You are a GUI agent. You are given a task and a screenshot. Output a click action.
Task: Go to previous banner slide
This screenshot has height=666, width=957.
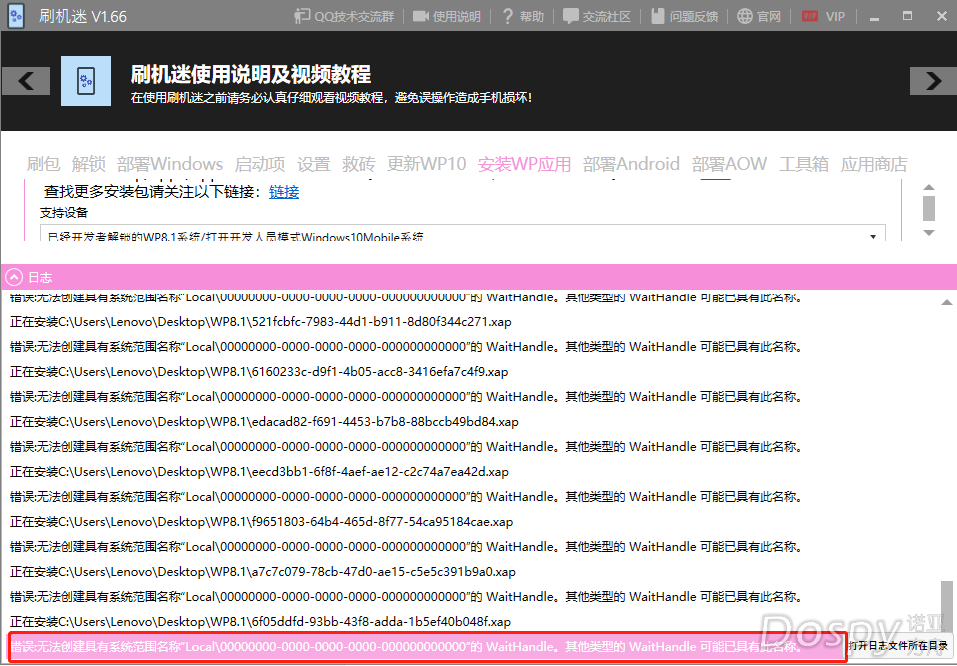26,81
